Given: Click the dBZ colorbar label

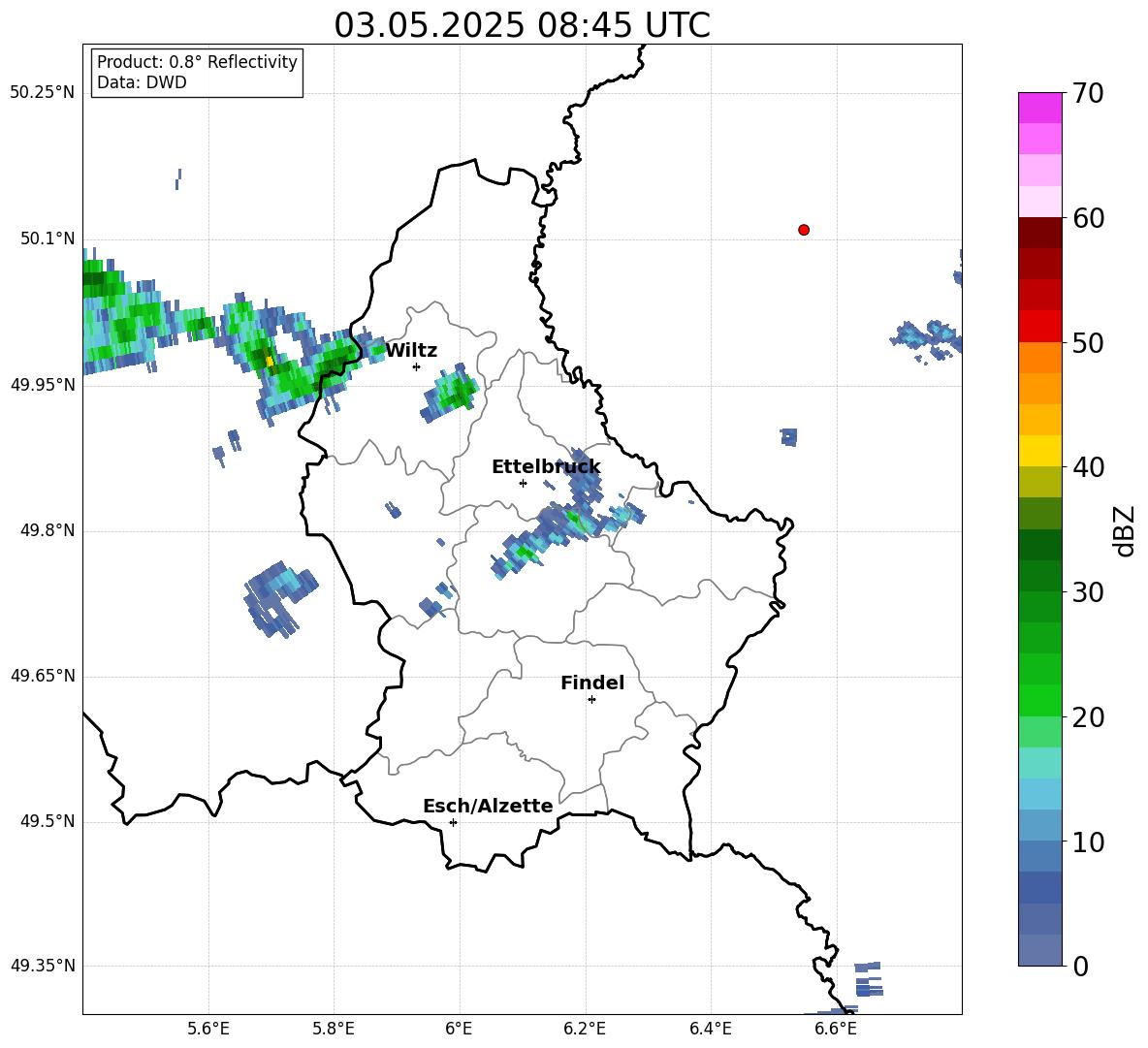Looking at the screenshot, I should [1126, 530].
